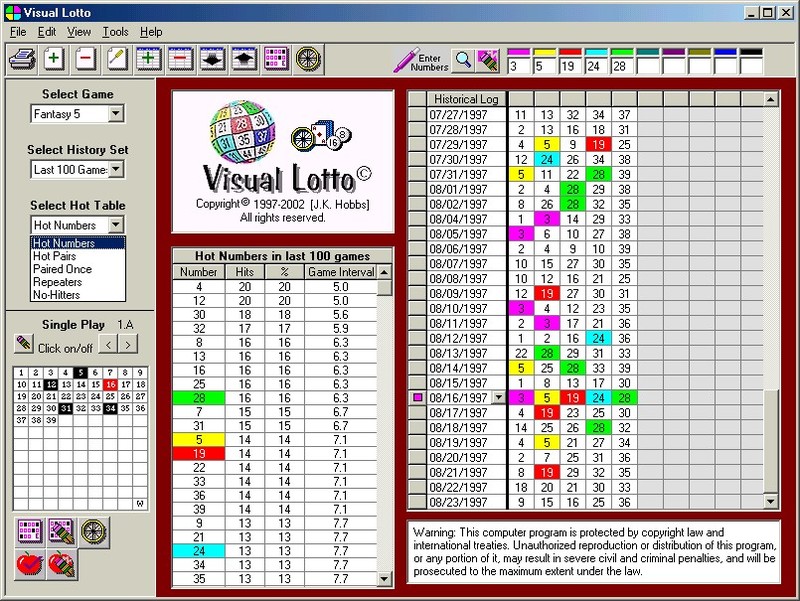800x601 pixels.
Task: Click the Historical Log scroll-down arrow
Action: (x=771, y=502)
